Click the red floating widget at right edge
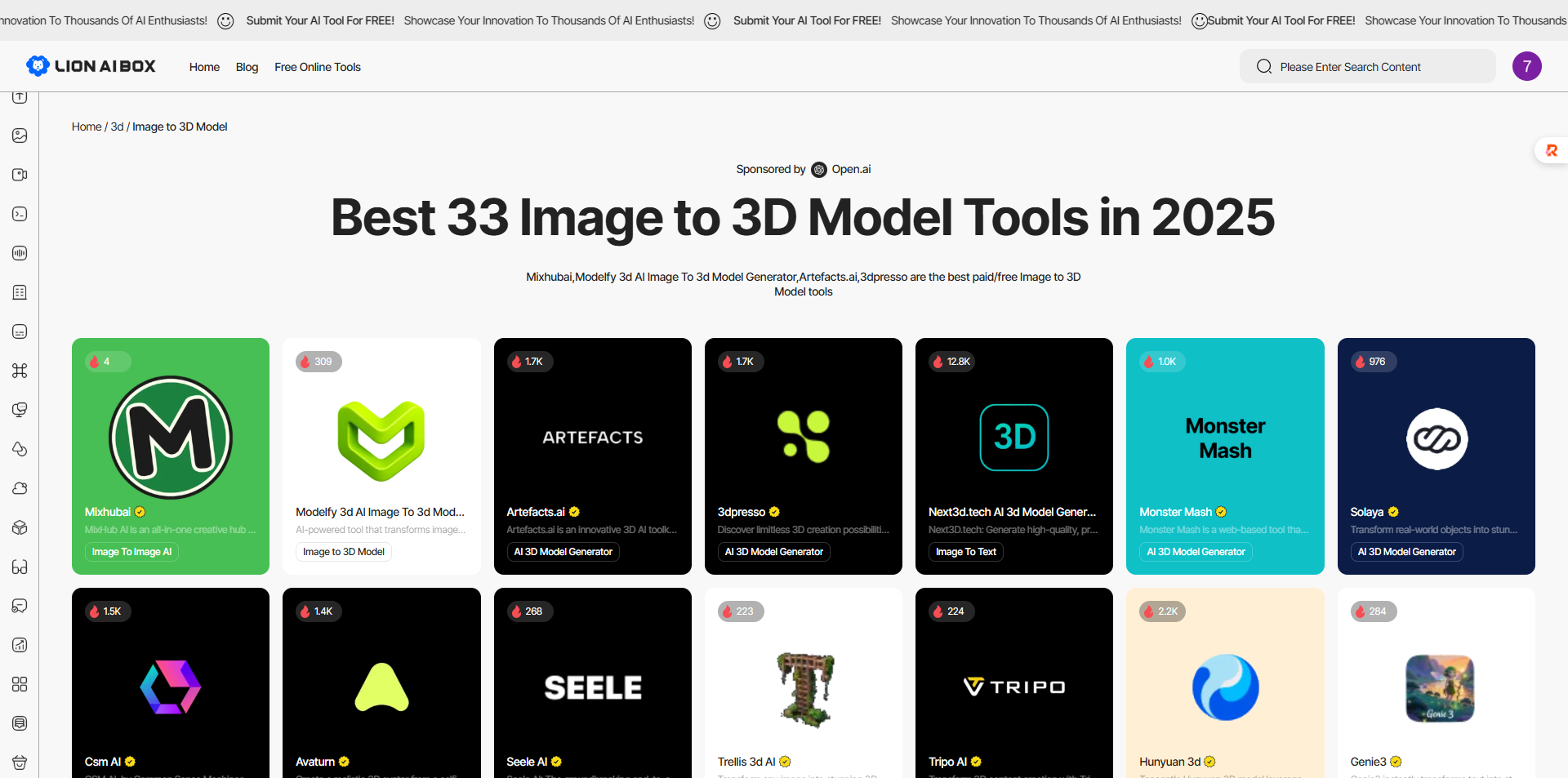Screen dimensions: 1568x778 1552,150
